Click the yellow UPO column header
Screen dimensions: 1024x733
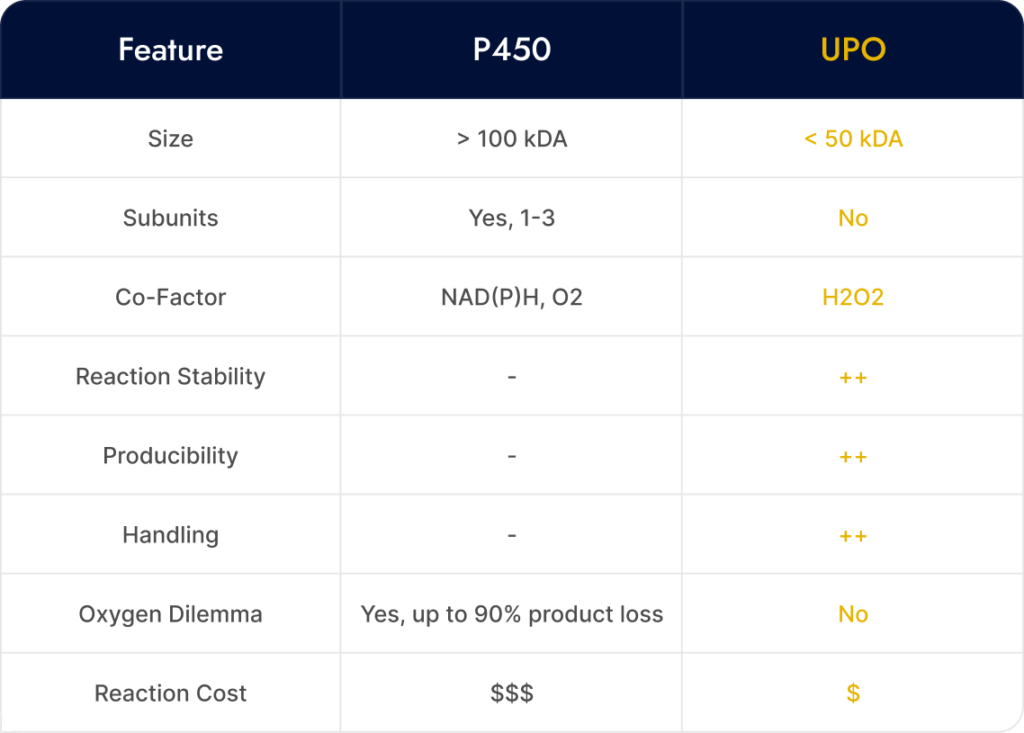tap(852, 50)
